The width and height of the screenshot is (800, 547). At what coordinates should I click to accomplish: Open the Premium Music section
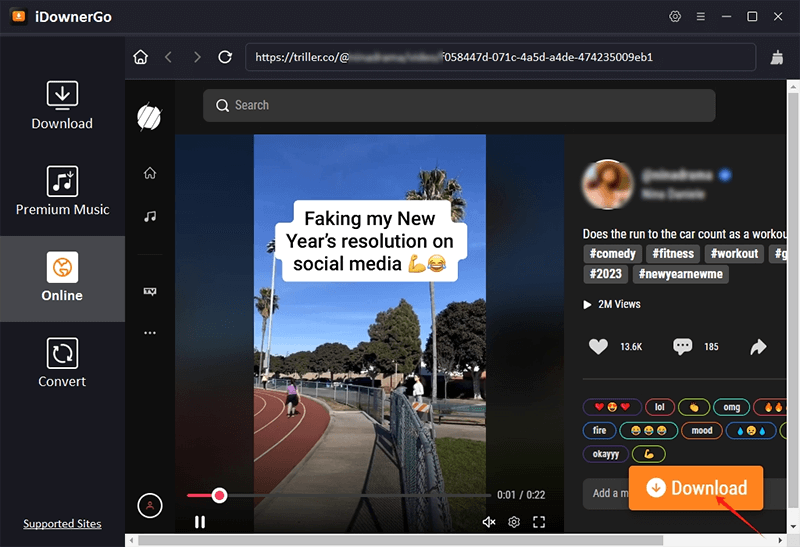(x=62, y=191)
